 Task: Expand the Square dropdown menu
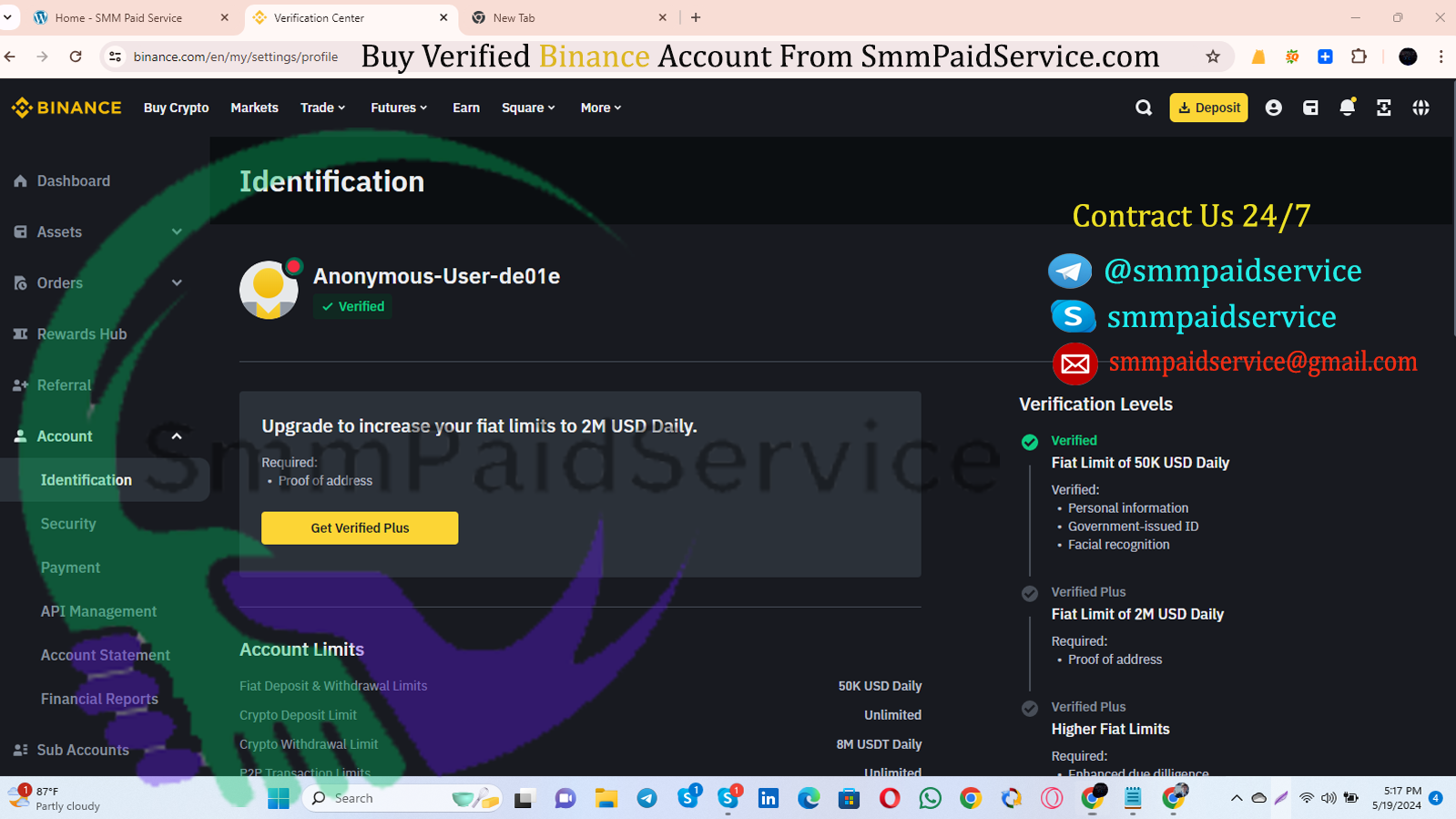(x=528, y=107)
